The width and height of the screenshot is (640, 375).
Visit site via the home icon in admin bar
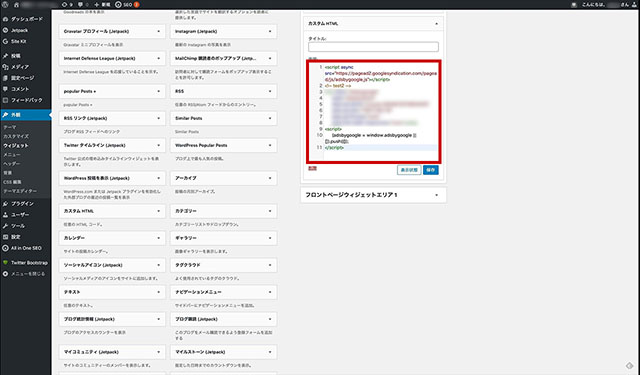point(16,4)
